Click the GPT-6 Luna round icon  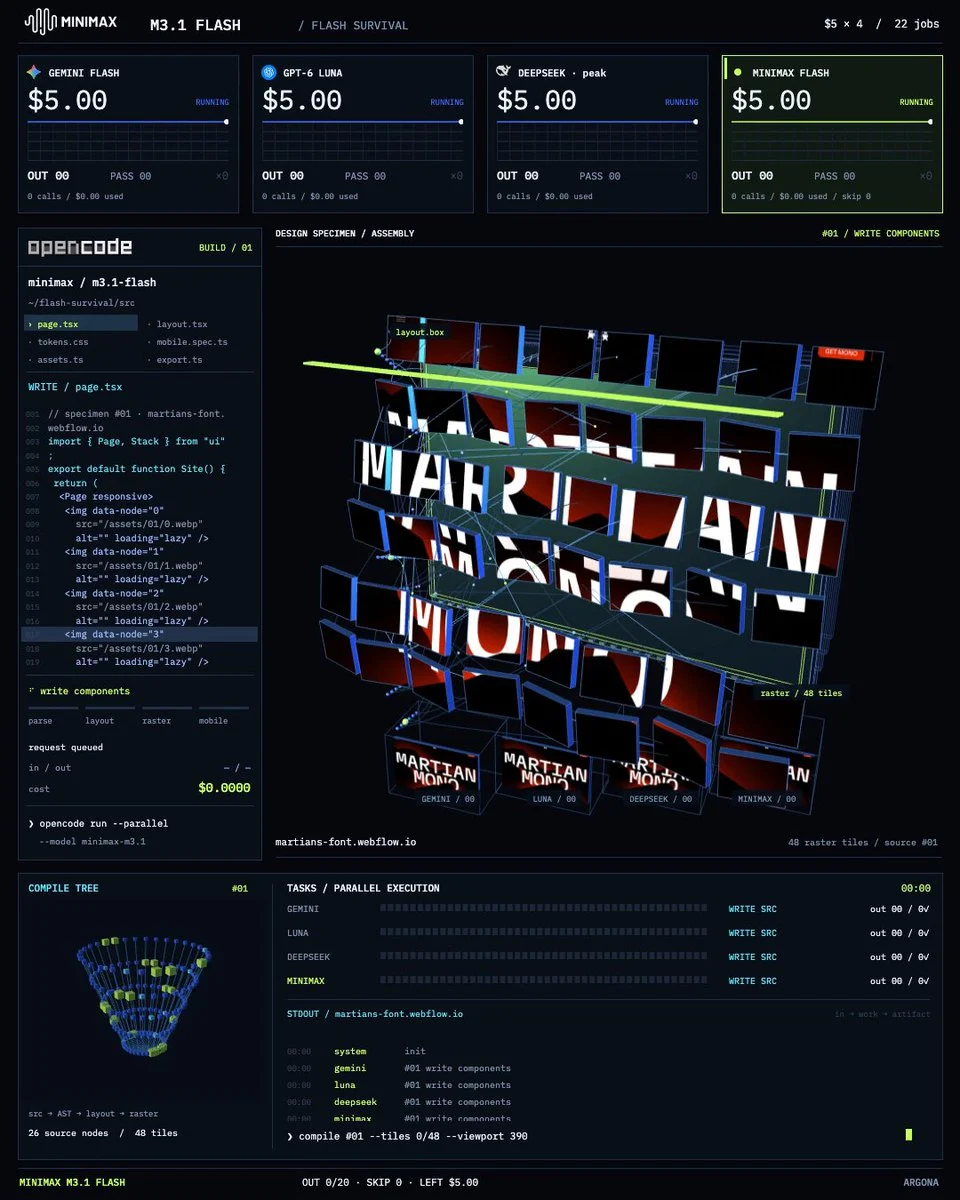(x=269, y=73)
